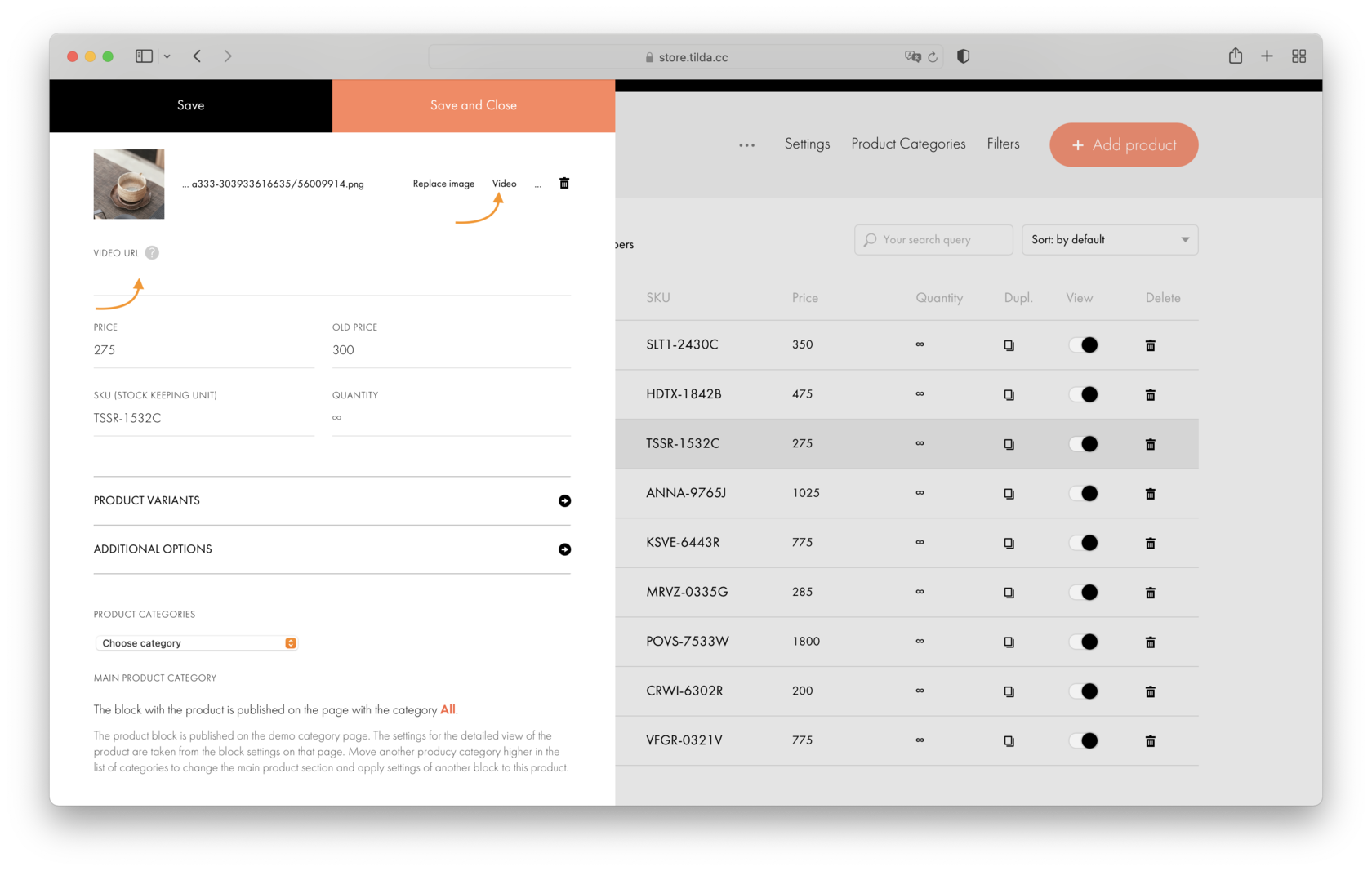The height and width of the screenshot is (871, 1372).
Task: Toggle visibility of KSVE-6443R product
Action: pyautogui.click(x=1084, y=544)
